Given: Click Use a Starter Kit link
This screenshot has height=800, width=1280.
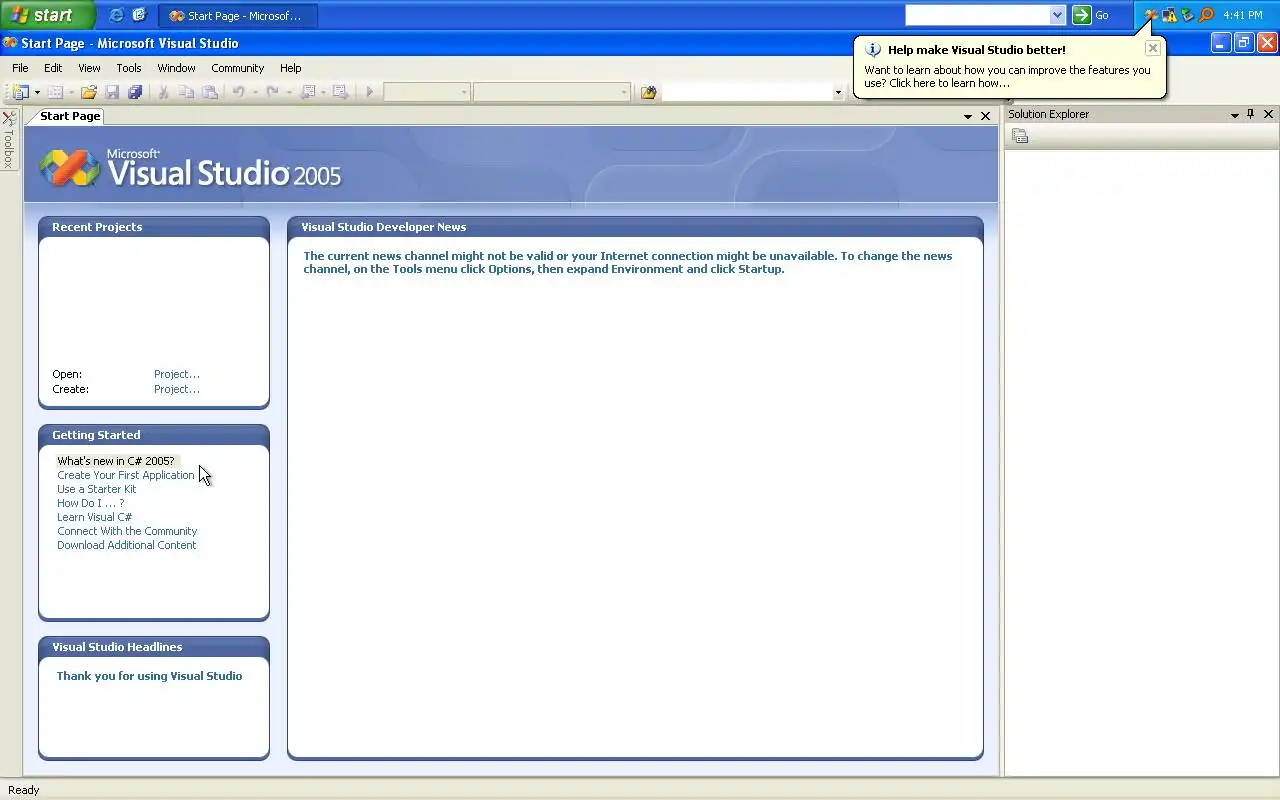Looking at the screenshot, I should [97, 489].
